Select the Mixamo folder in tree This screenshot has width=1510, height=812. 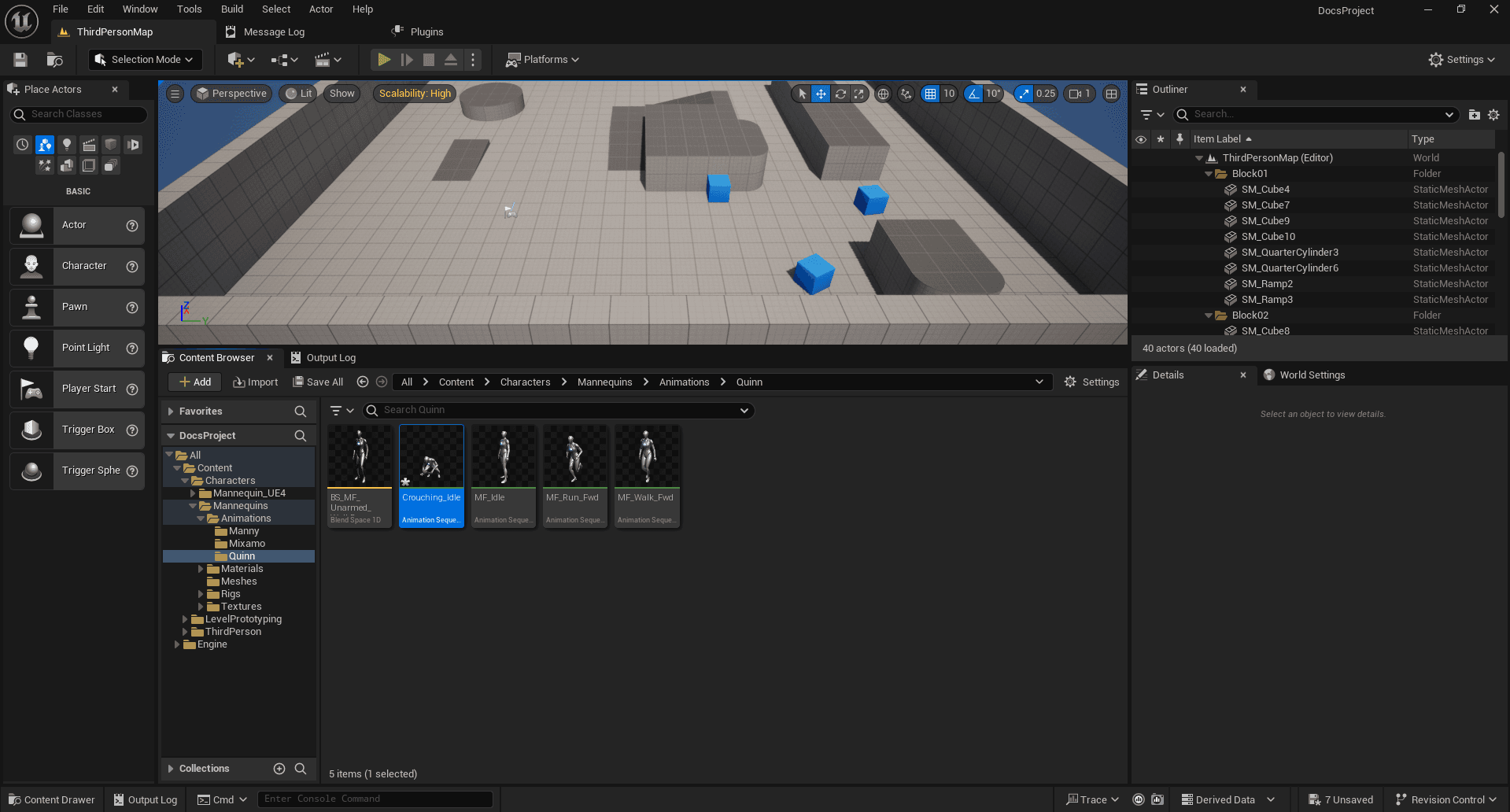[246, 544]
